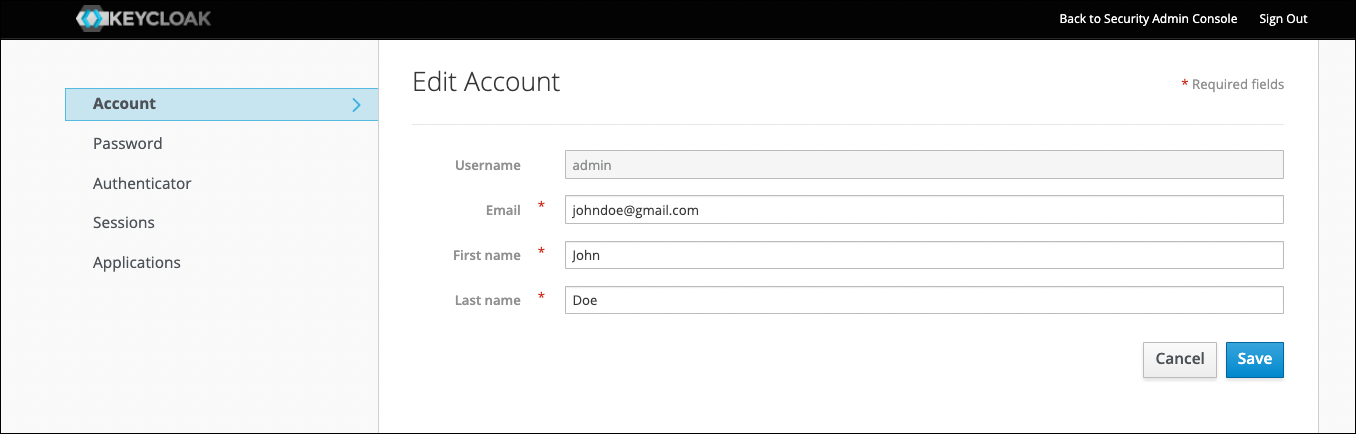Screen dimensions: 1356x434
Task: Go to the Authenticator page
Action: pyautogui.click(x=142, y=183)
